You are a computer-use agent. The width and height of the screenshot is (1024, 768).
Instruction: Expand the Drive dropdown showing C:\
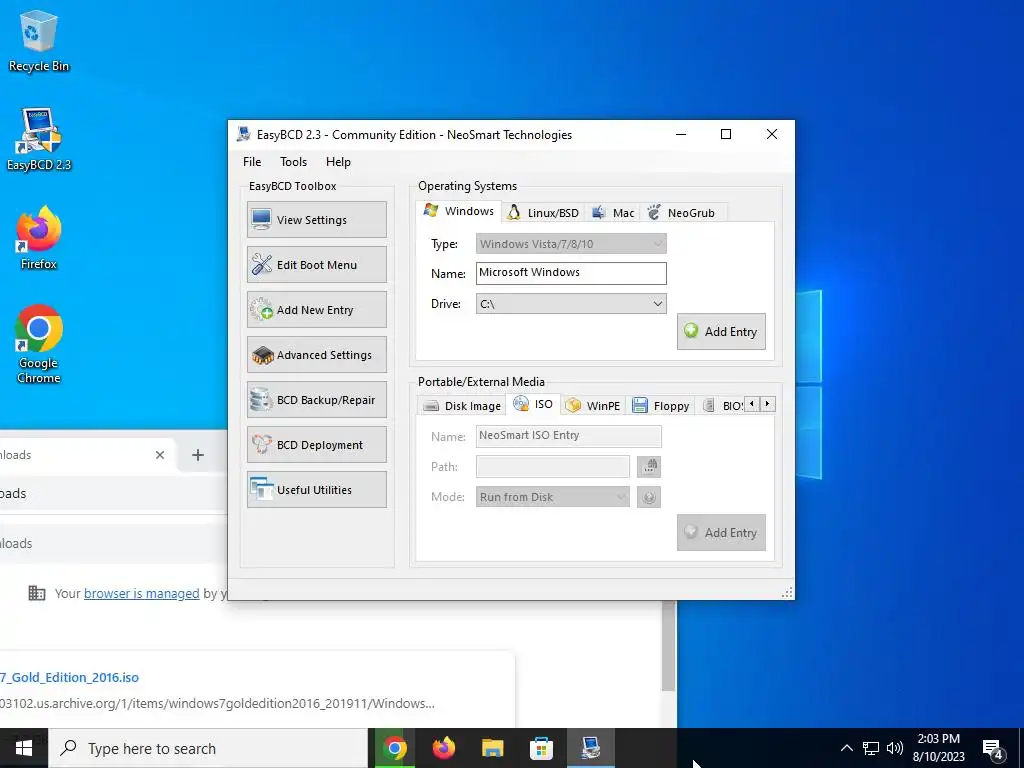[571, 304]
